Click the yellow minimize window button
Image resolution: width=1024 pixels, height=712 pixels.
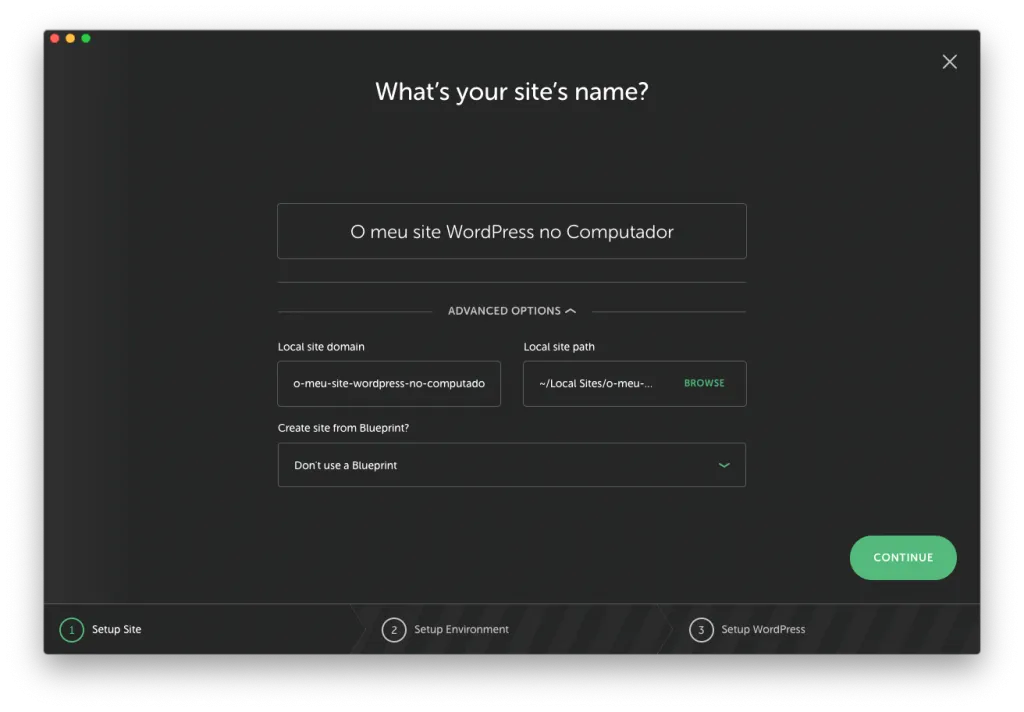coord(70,39)
